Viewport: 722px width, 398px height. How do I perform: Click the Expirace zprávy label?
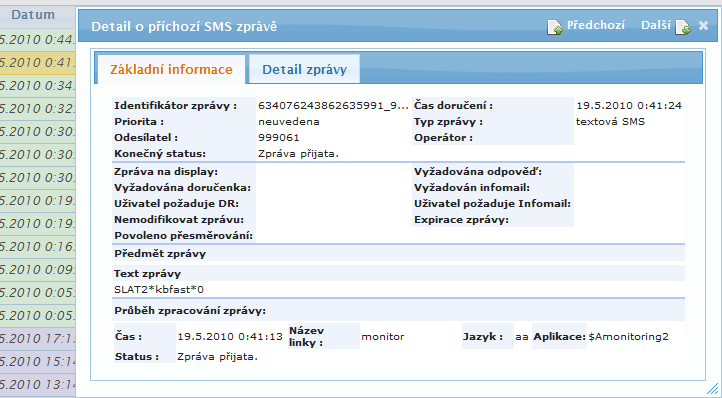(x=461, y=220)
